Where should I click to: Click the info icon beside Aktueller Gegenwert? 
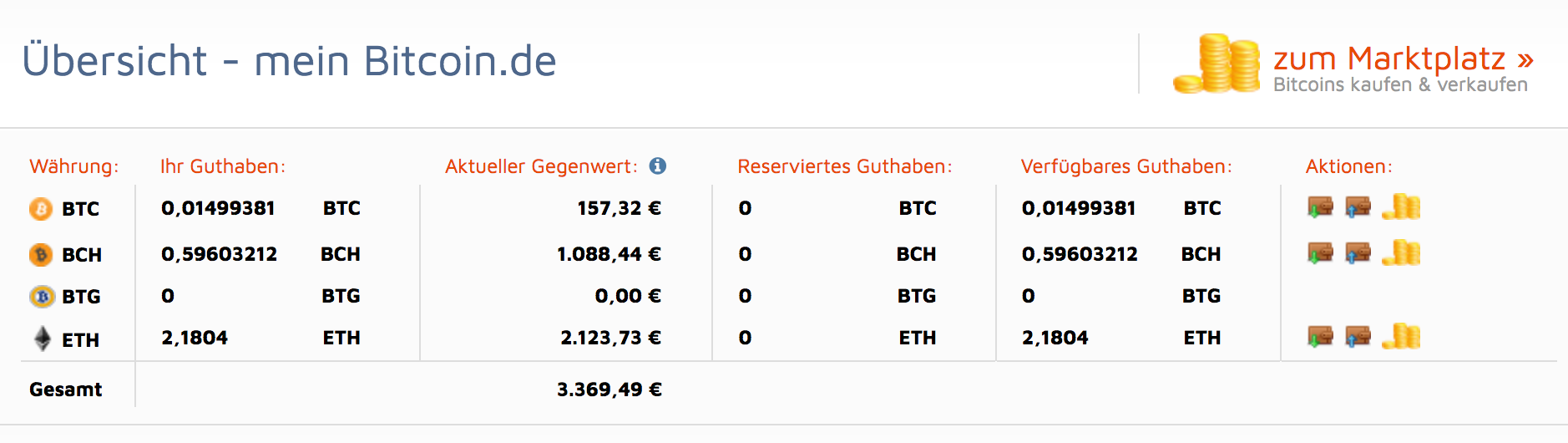coord(658,165)
